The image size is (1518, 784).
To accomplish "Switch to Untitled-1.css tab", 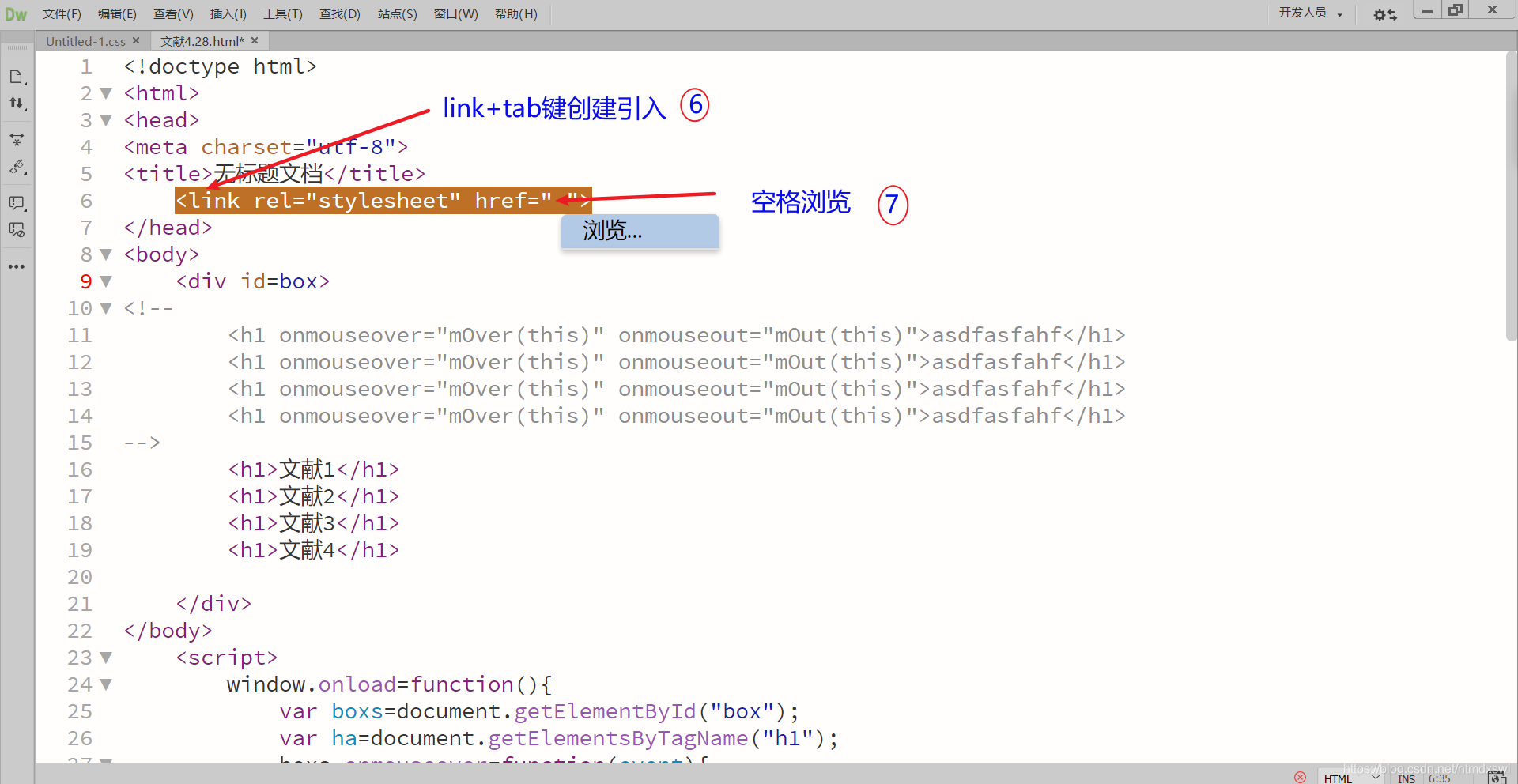I will 85,41.
